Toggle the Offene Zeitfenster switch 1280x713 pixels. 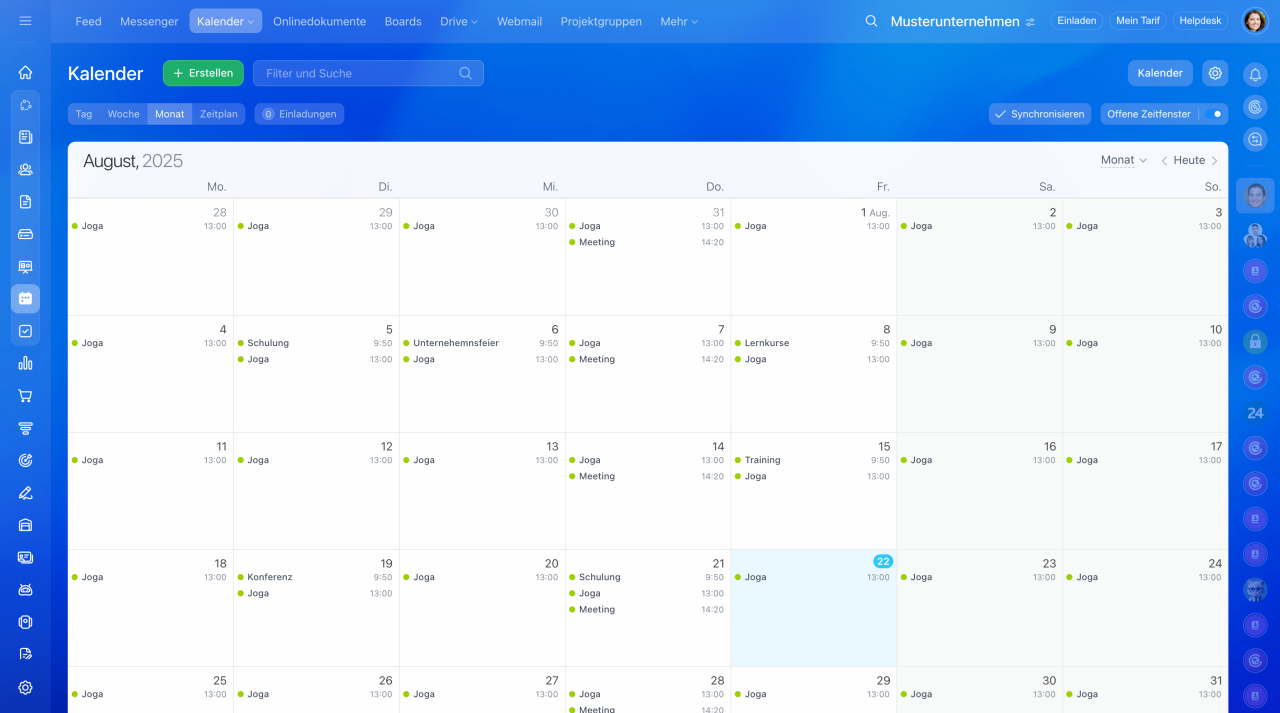pyautogui.click(x=1212, y=114)
